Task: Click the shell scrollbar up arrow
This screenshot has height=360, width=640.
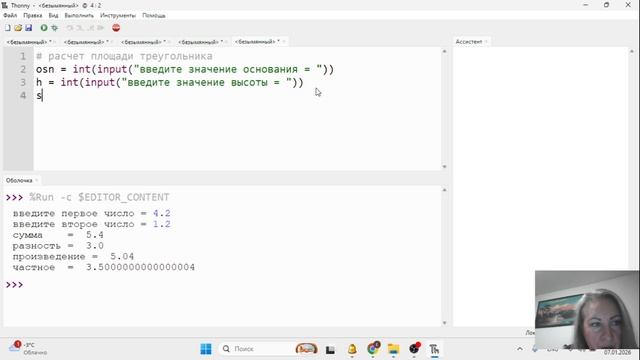Action: point(444,190)
